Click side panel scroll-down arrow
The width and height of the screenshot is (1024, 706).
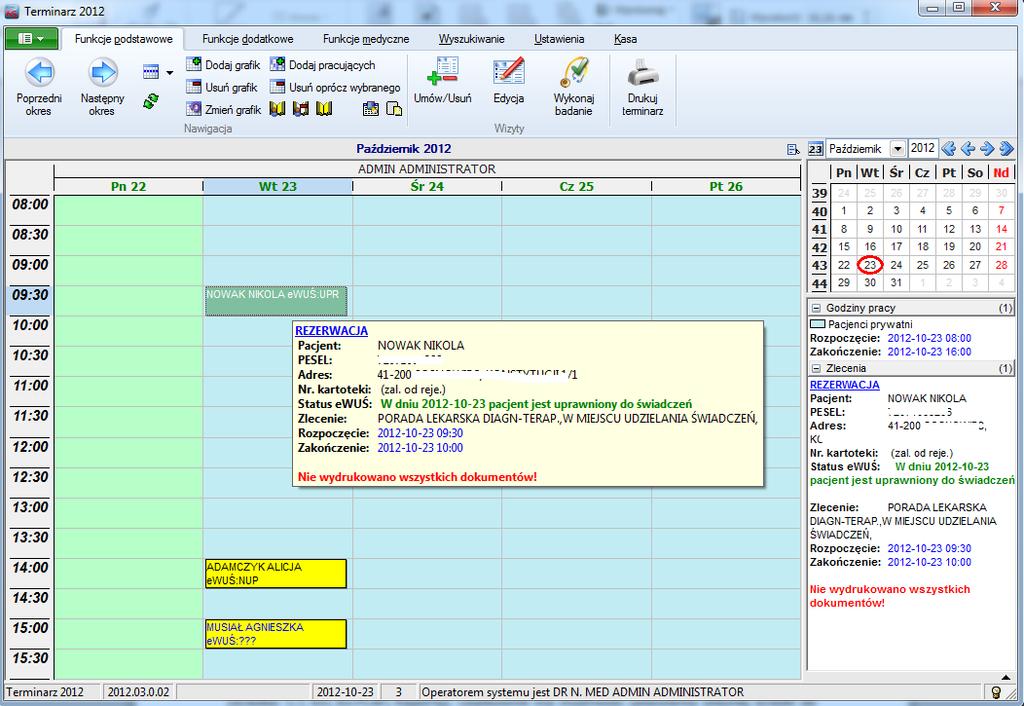[x=1007, y=677]
